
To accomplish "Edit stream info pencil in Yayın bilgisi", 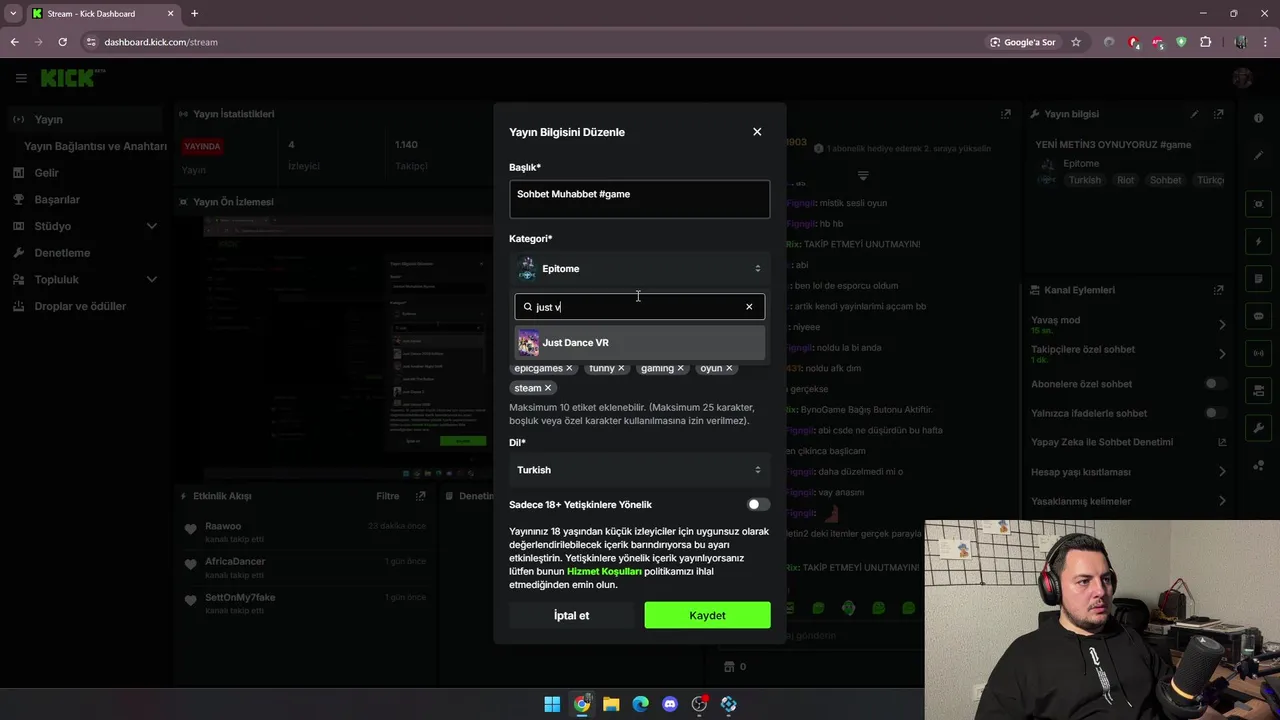I will tap(1194, 114).
